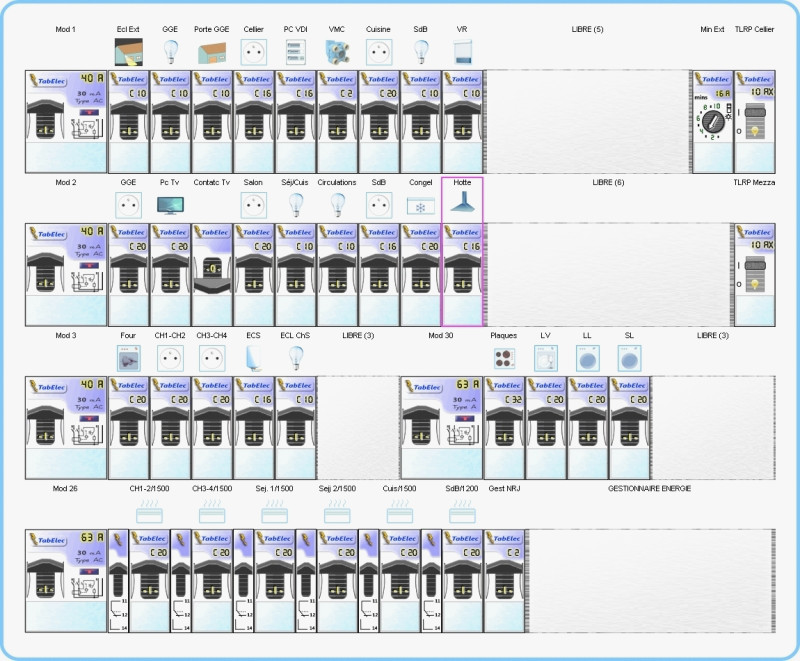Toggle the Mod 1 40 A differential breaker
The image size is (800, 661).
[x=66, y=122]
